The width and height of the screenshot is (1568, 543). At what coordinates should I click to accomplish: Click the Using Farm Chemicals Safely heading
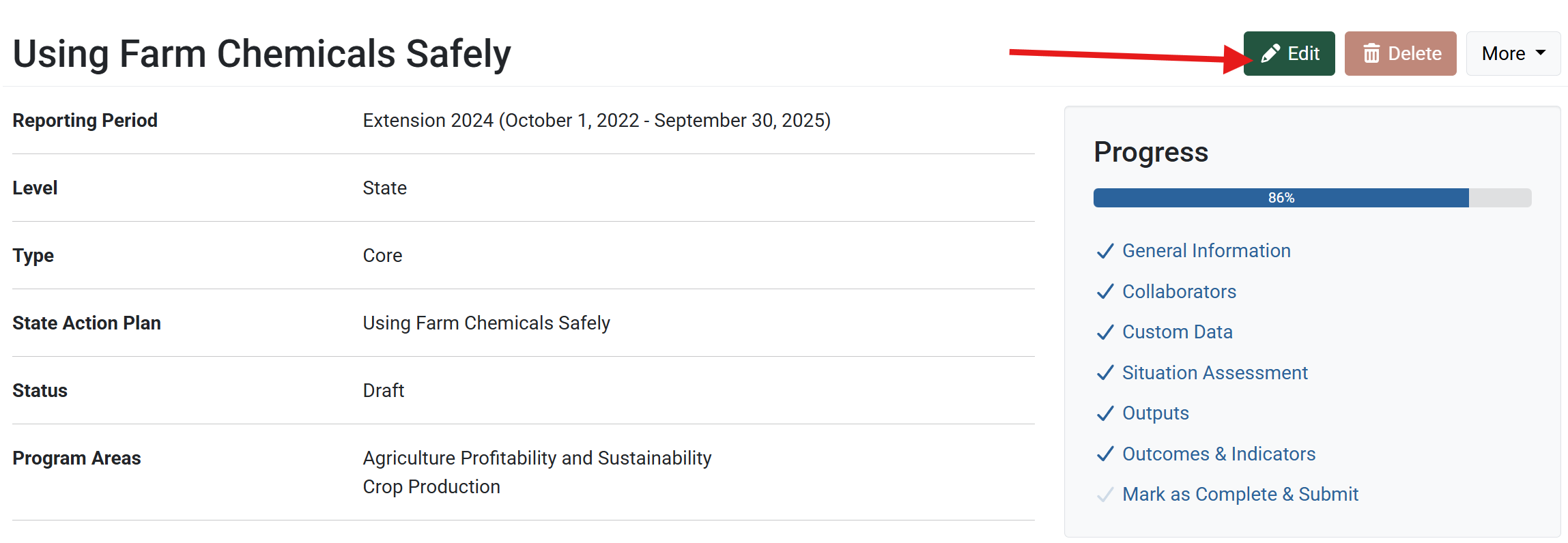coord(261,54)
